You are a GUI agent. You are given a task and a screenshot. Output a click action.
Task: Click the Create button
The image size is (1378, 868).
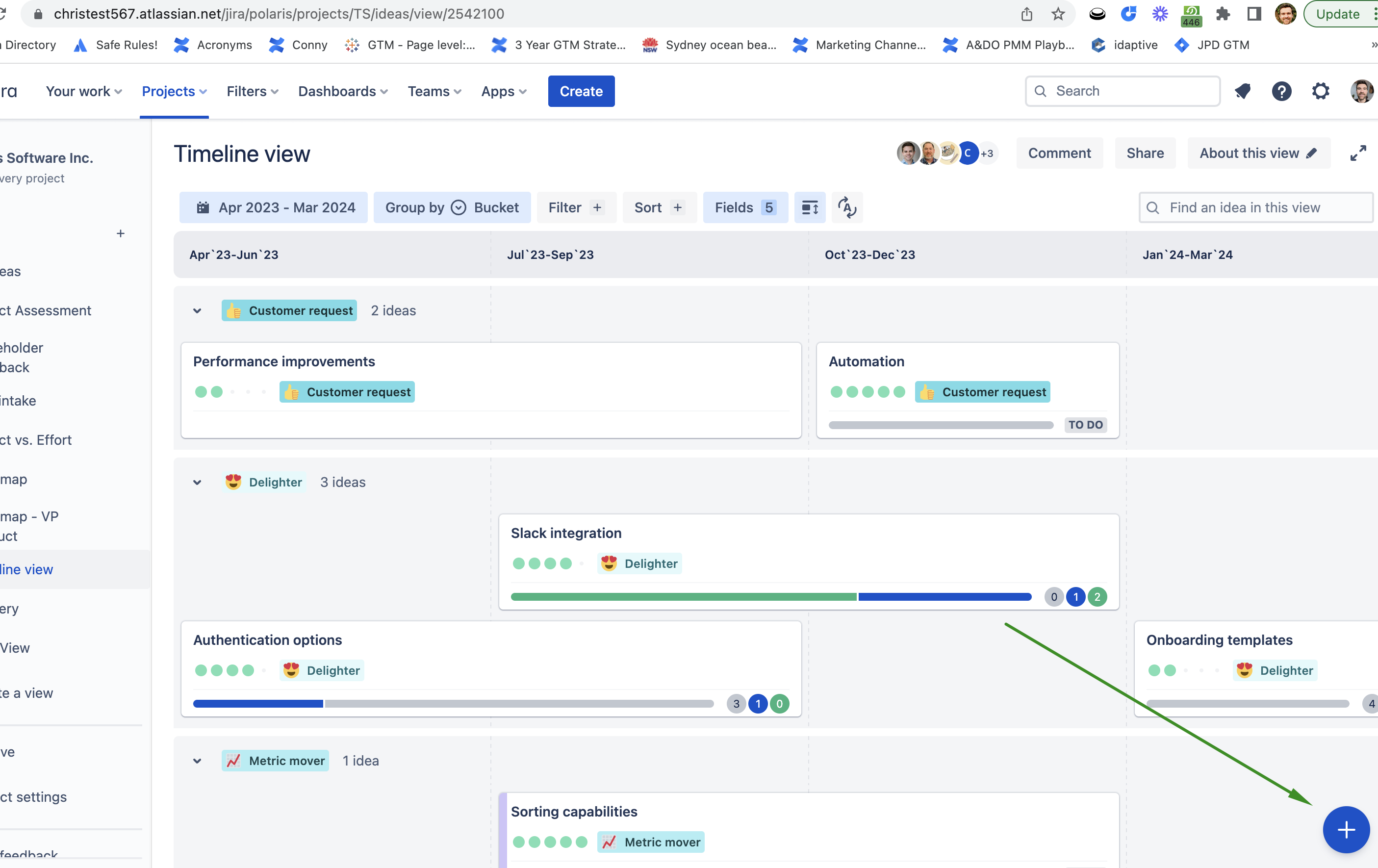[x=581, y=91]
